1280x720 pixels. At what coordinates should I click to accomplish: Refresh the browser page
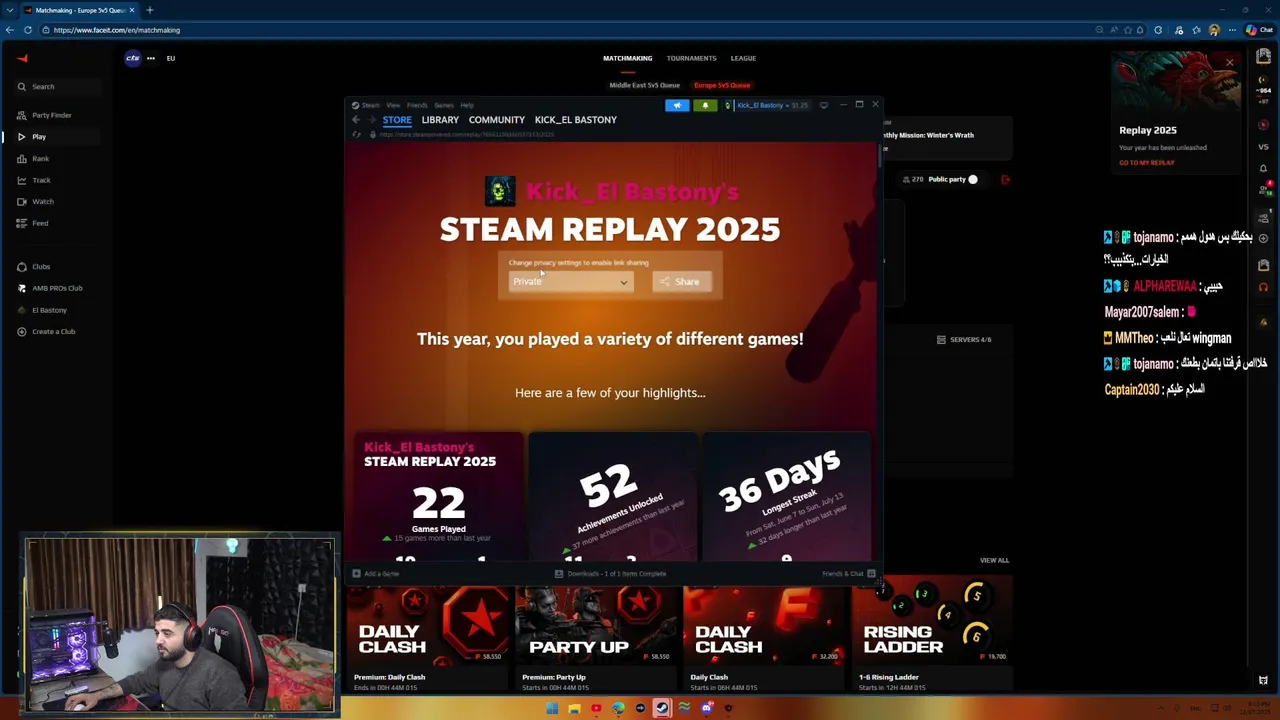pyautogui.click(x=28, y=30)
